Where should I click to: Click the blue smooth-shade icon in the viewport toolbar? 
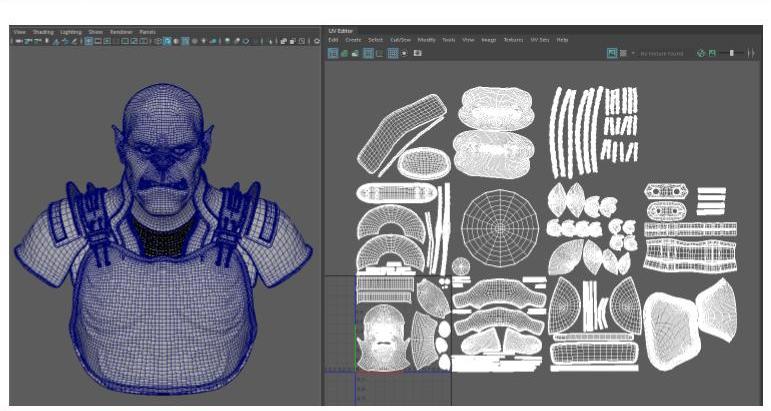point(167,41)
